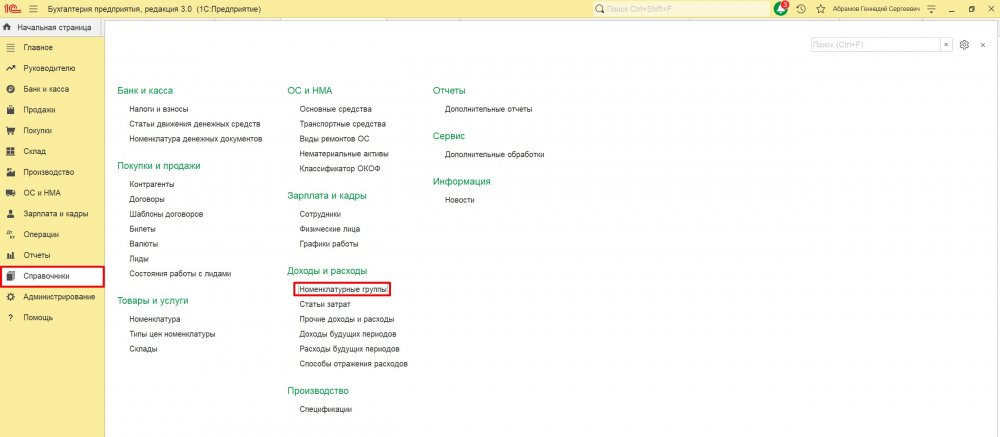Click user name Абрамов Геннадий Сергеевич
The image size is (1000, 437).
[876, 9]
